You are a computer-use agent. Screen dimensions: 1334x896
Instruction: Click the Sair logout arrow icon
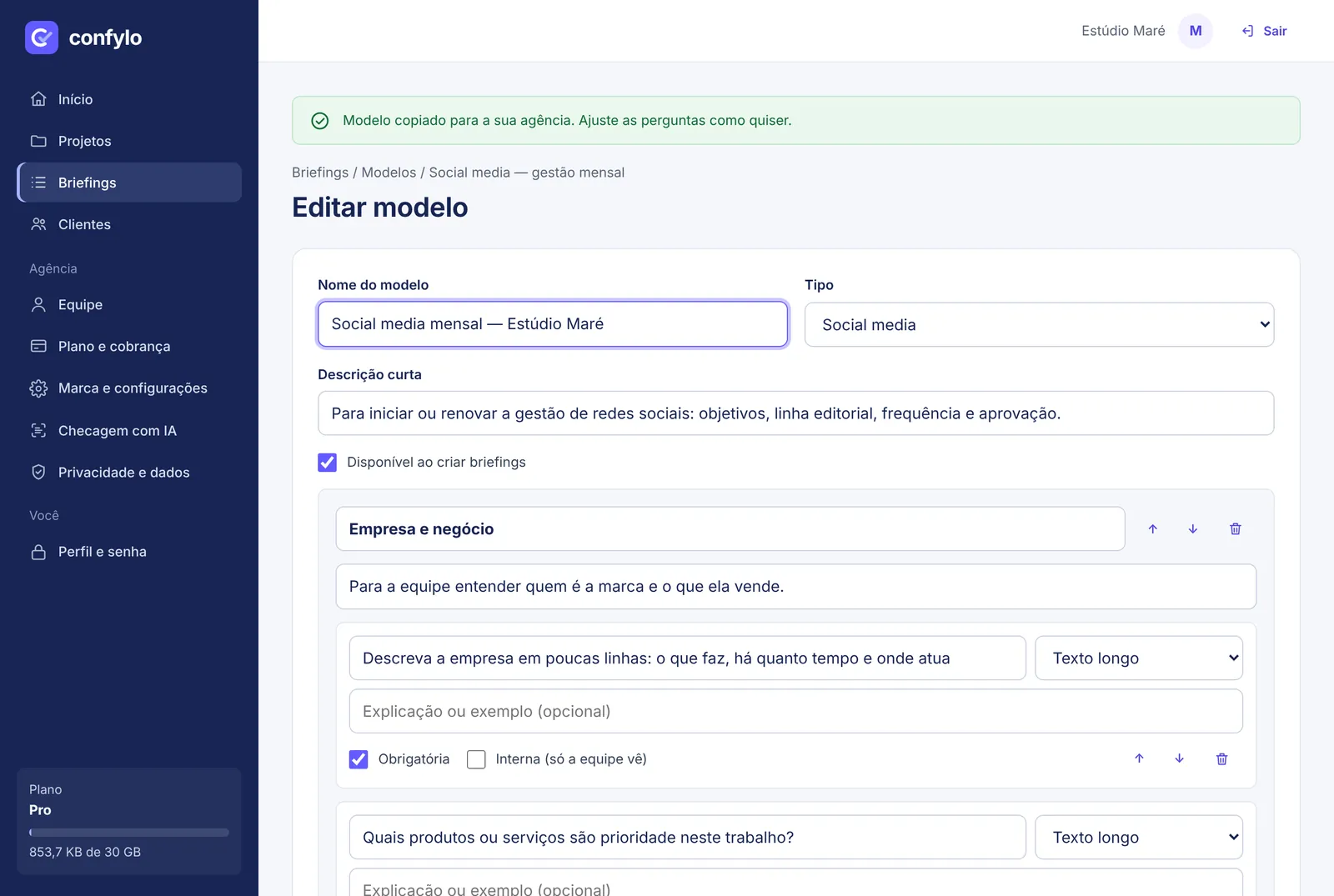coord(1248,31)
